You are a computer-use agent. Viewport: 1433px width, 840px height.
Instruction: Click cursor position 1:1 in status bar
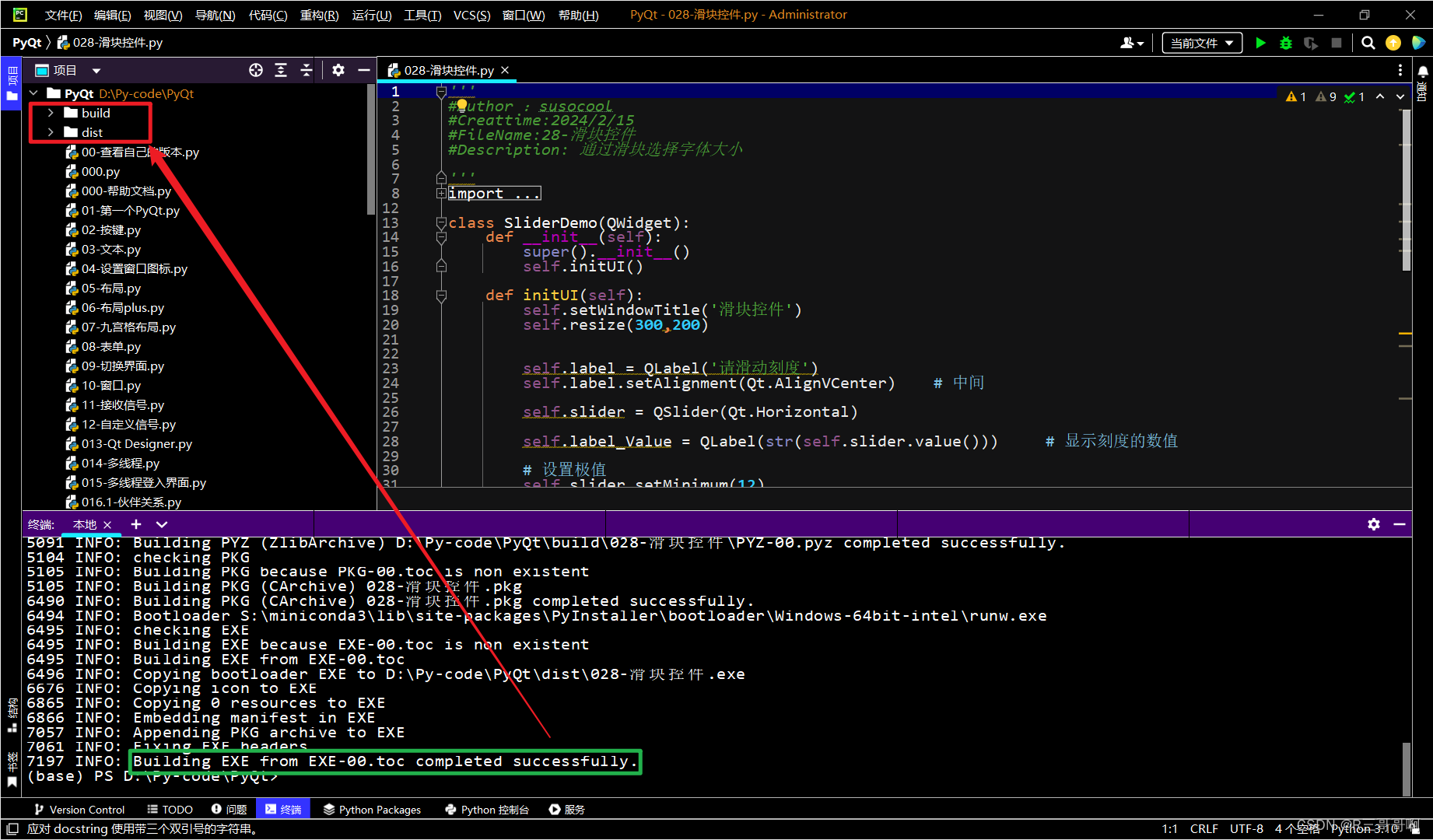pyautogui.click(x=1169, y=828)
